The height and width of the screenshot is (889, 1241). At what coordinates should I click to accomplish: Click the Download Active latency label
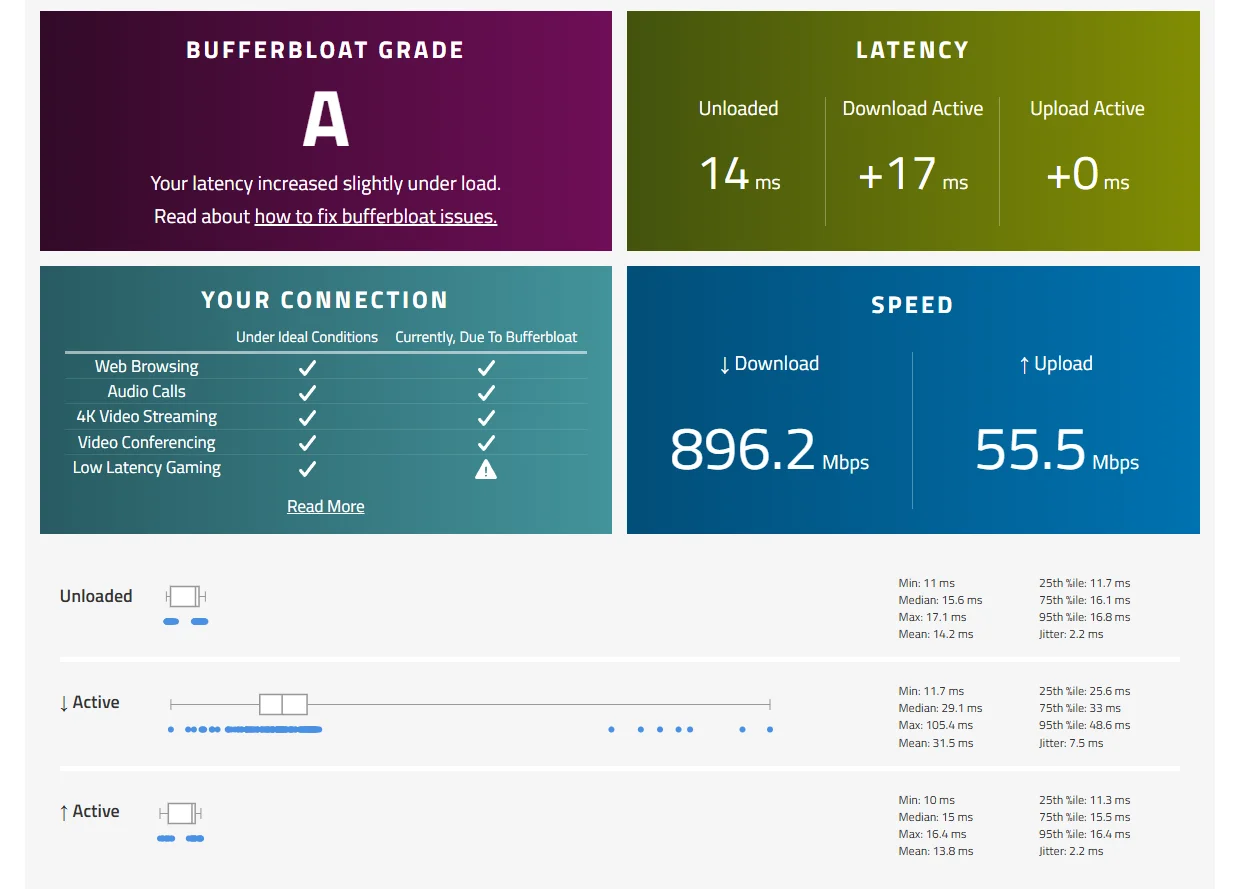(x=913, y=109)
